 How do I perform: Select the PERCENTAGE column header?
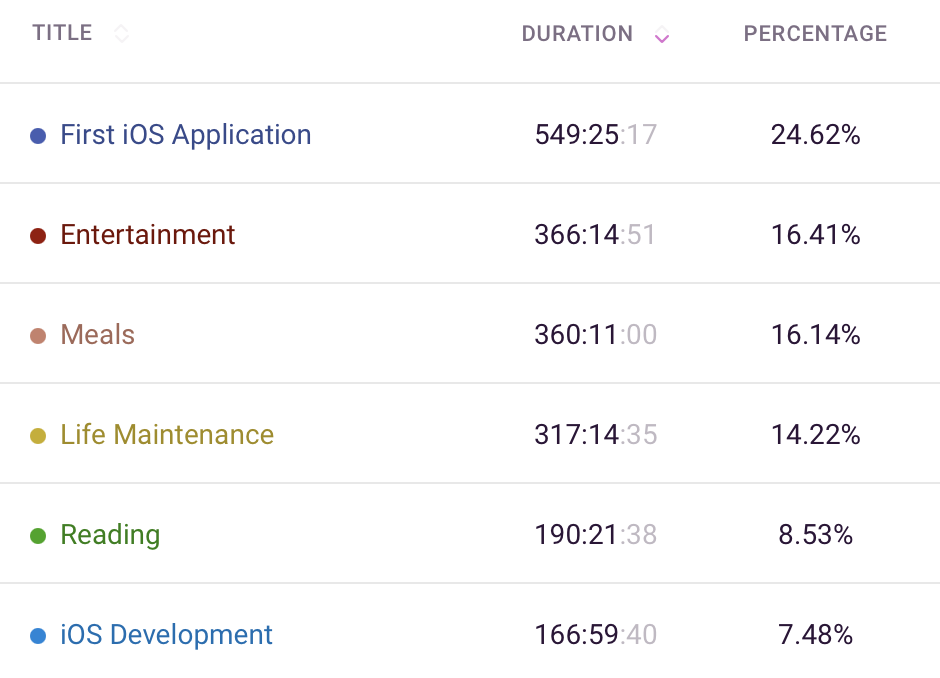815,34
